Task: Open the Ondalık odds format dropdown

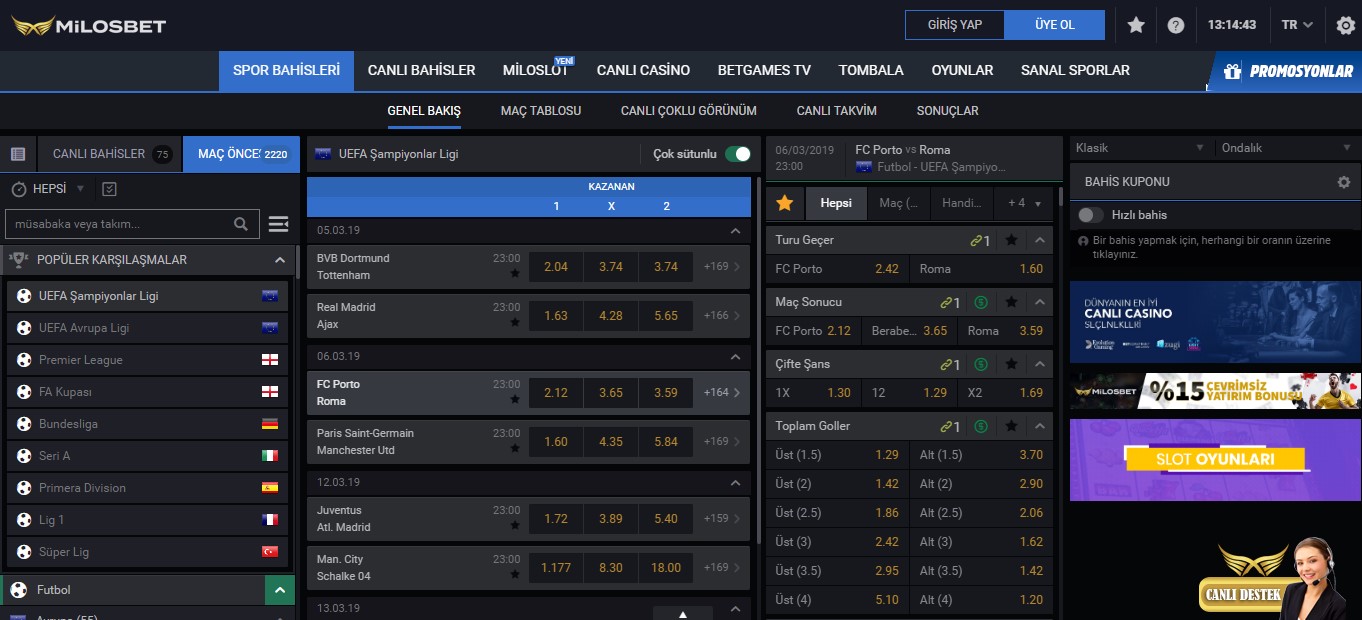Action: pos(1286,148)
